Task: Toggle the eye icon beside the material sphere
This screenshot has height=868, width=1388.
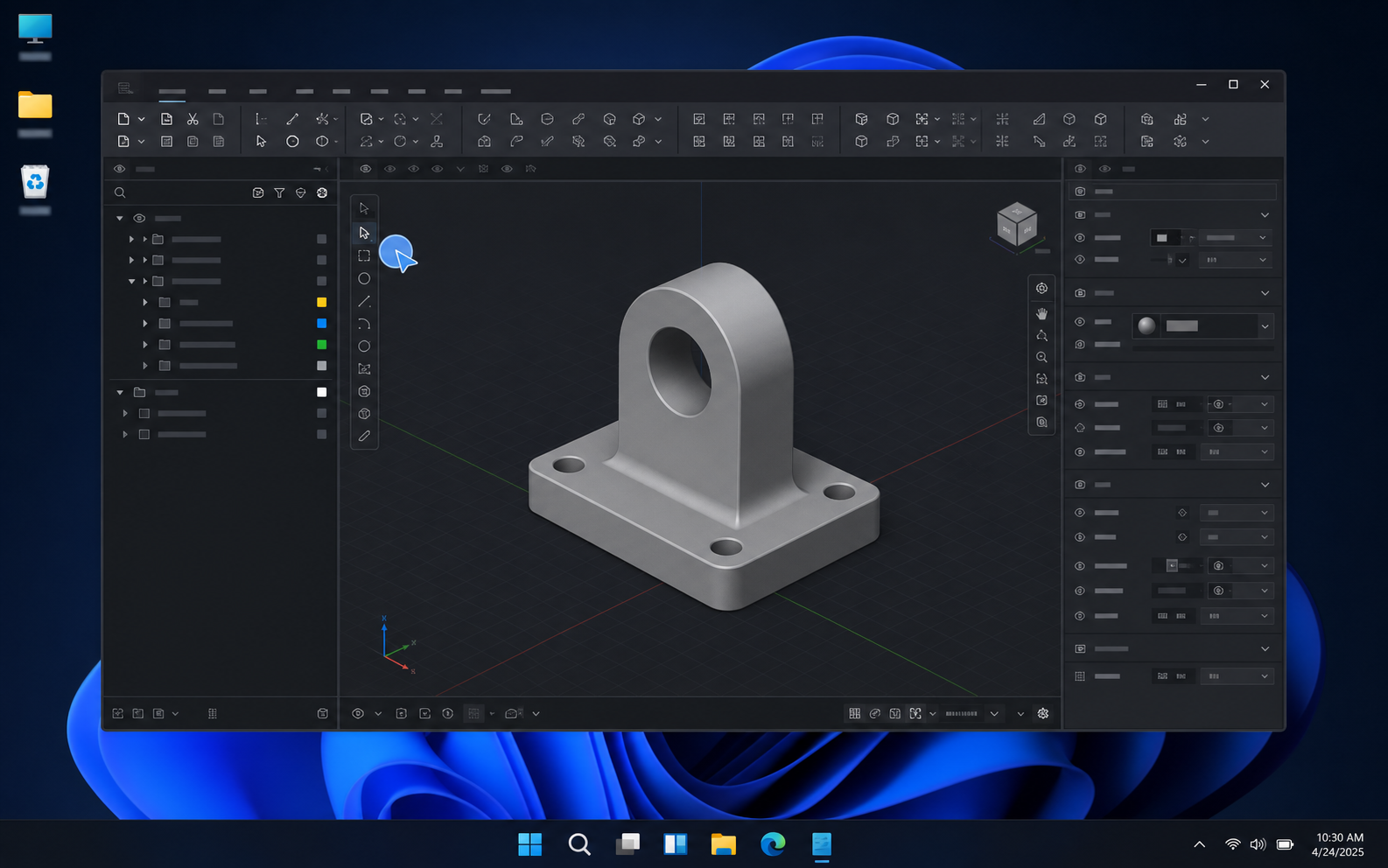Action: [x=1080, y=322]
